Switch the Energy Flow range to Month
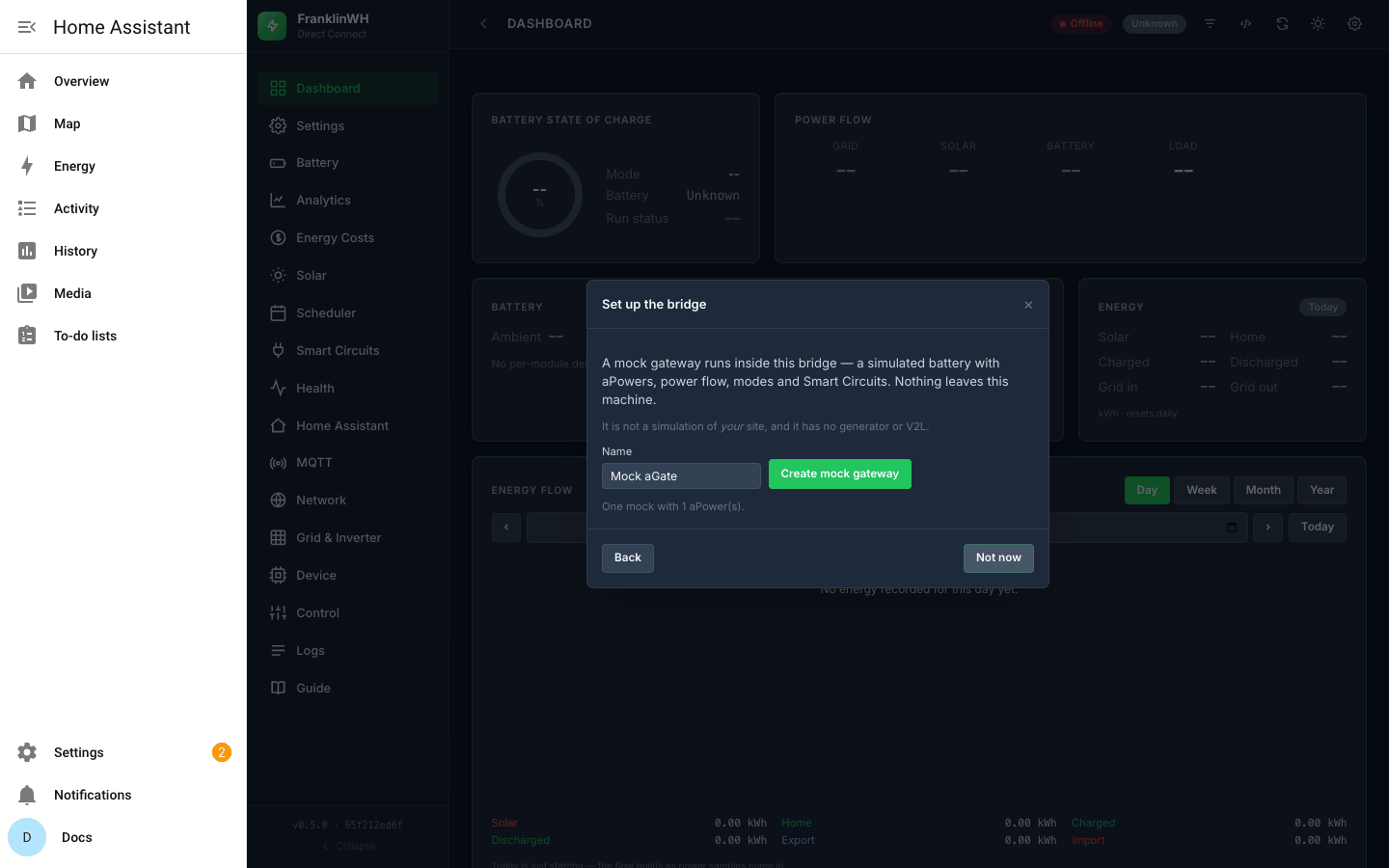The width and height of the screenshot is (1389, 868). coord(1264,490)
